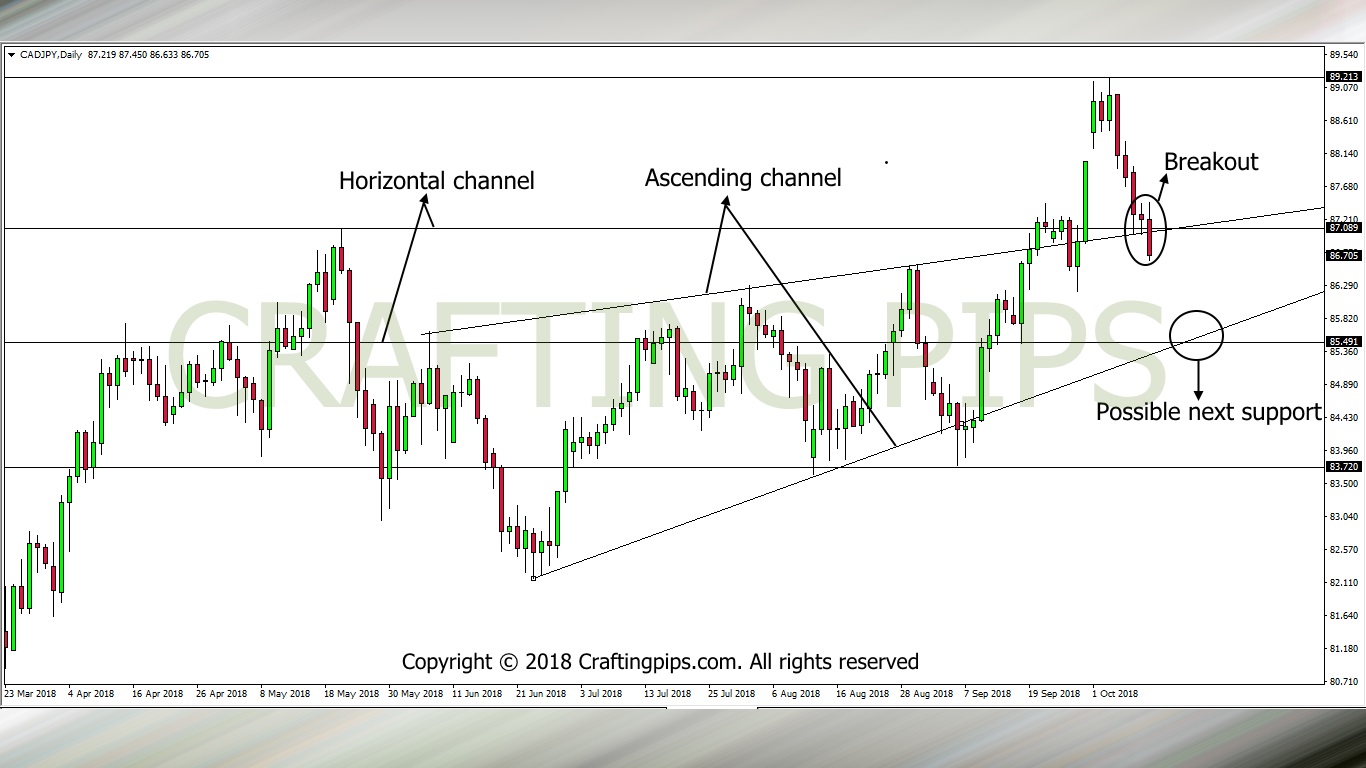Click the 83.040 price scale value

1343,517
